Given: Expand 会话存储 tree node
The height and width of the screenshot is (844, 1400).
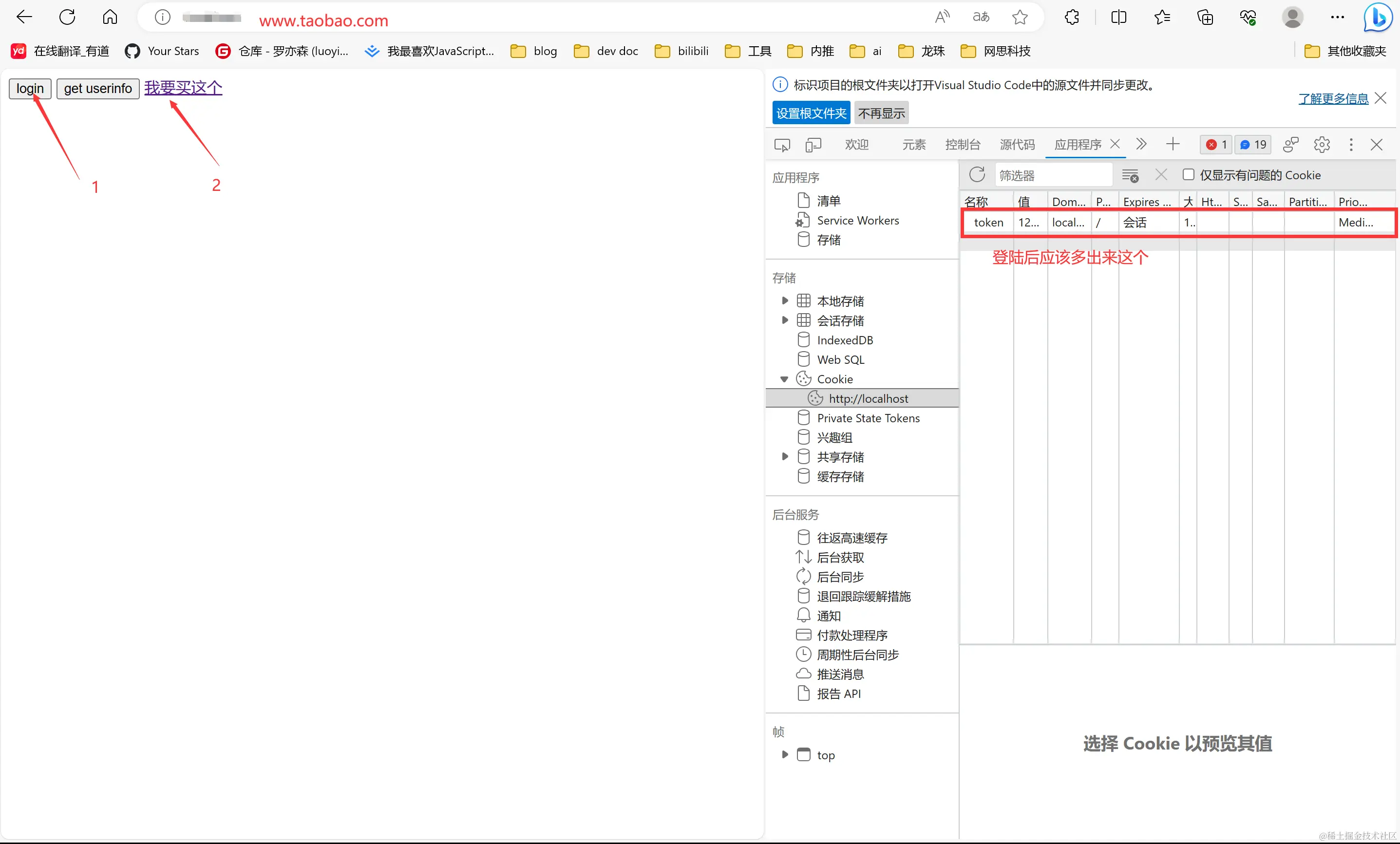Looking at the screenshot, I should click(x=785, y=320).
